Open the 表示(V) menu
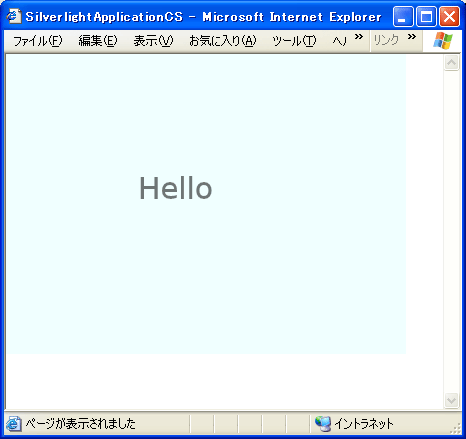Image resolution: width=466 pixels, height=439 pixels. [x=153, y=41]
